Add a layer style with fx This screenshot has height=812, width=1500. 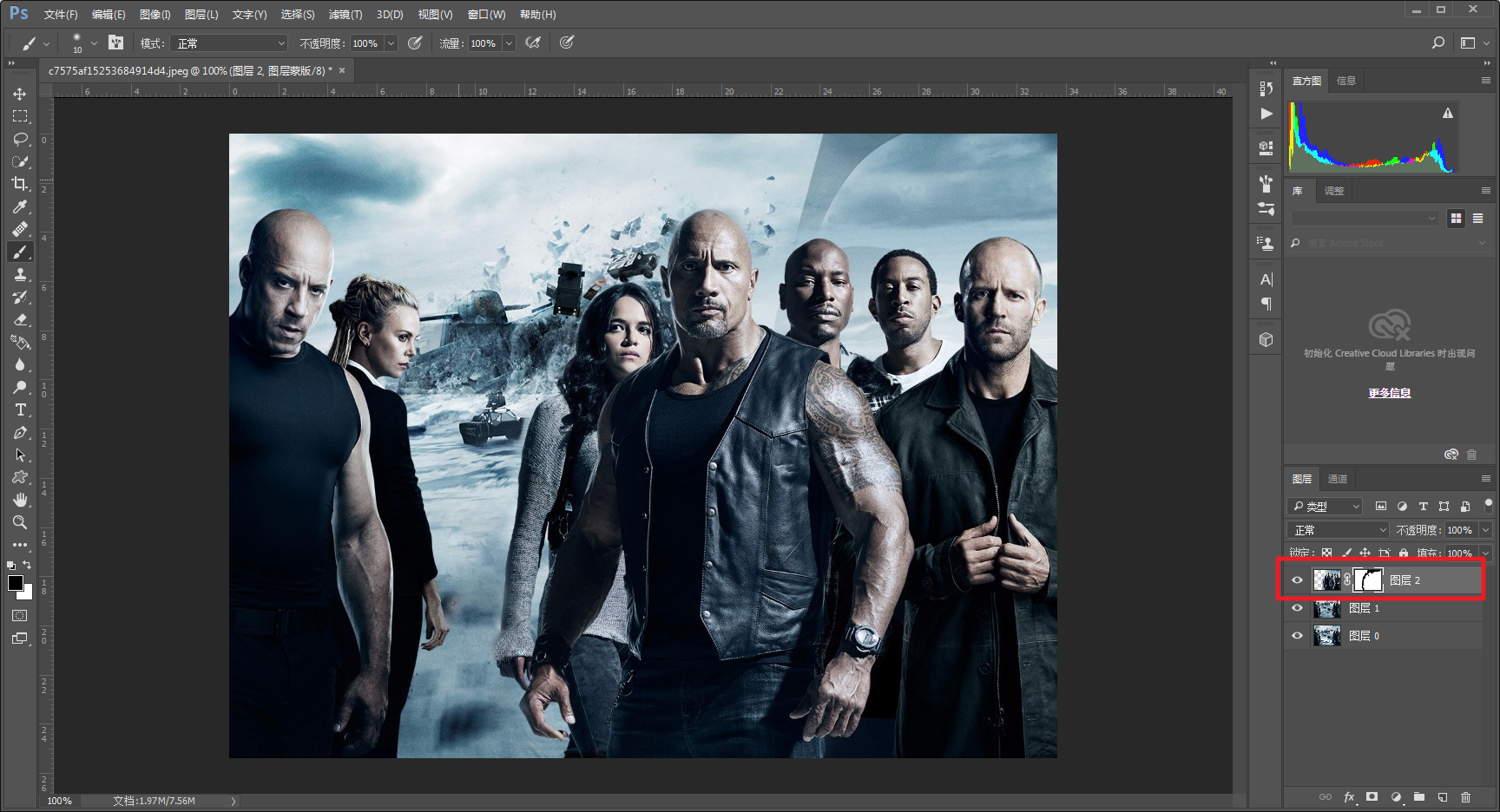[x=1350, y=797]
